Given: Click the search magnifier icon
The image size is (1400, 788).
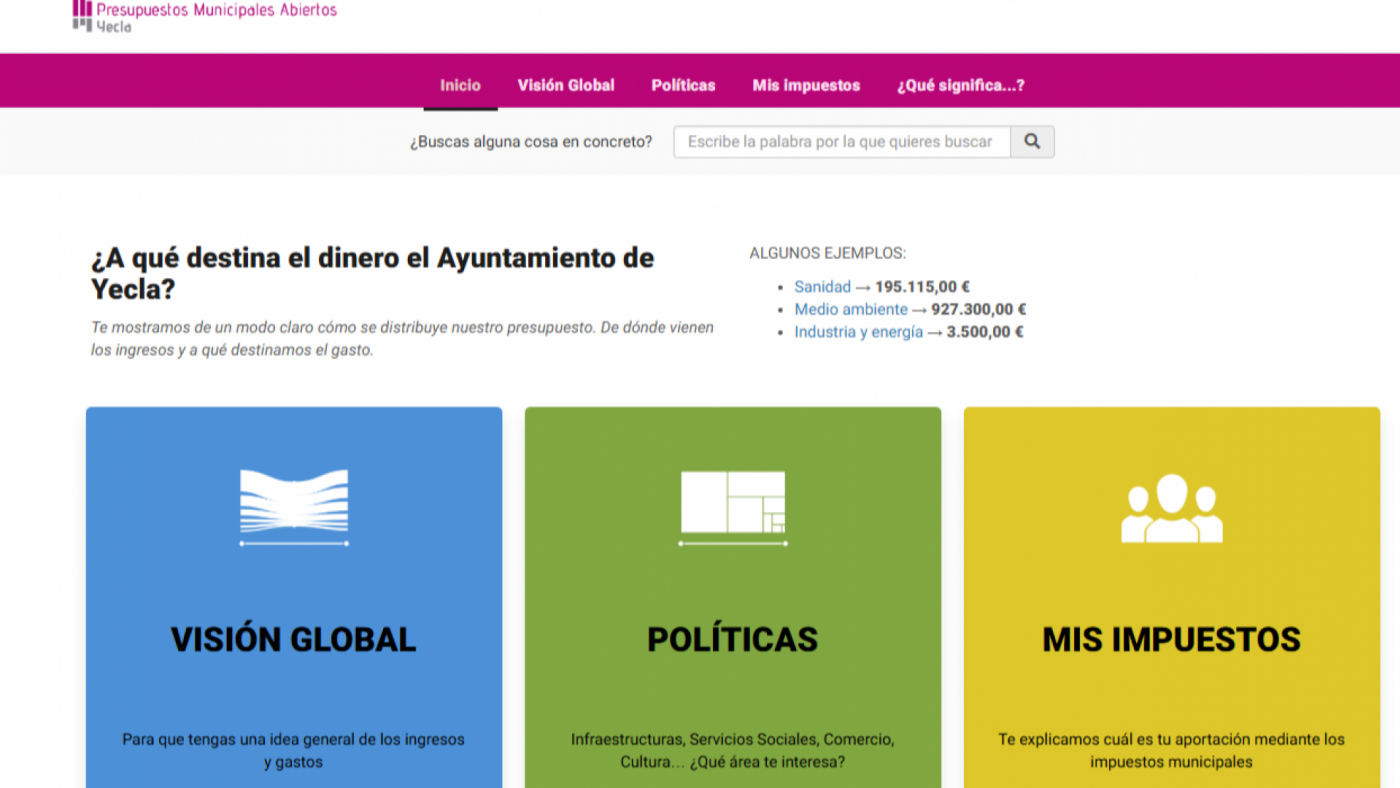Looking at the screenshot, I should tap(1032, 141).
